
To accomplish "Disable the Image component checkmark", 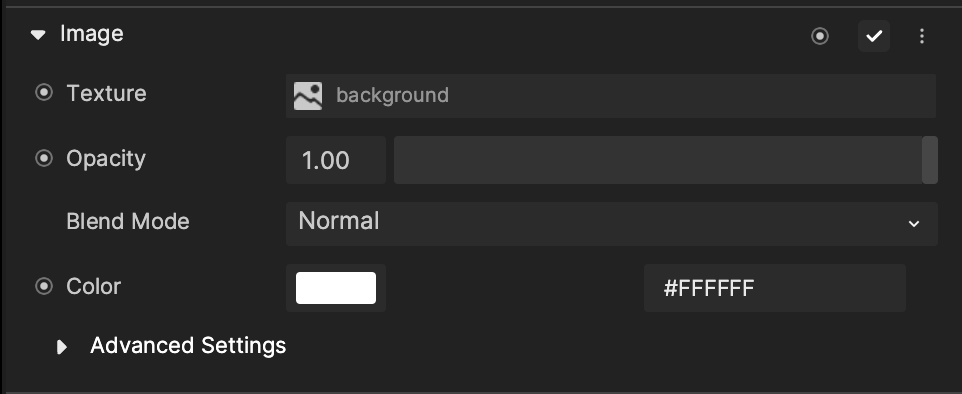I will click(x=874, y=36).
